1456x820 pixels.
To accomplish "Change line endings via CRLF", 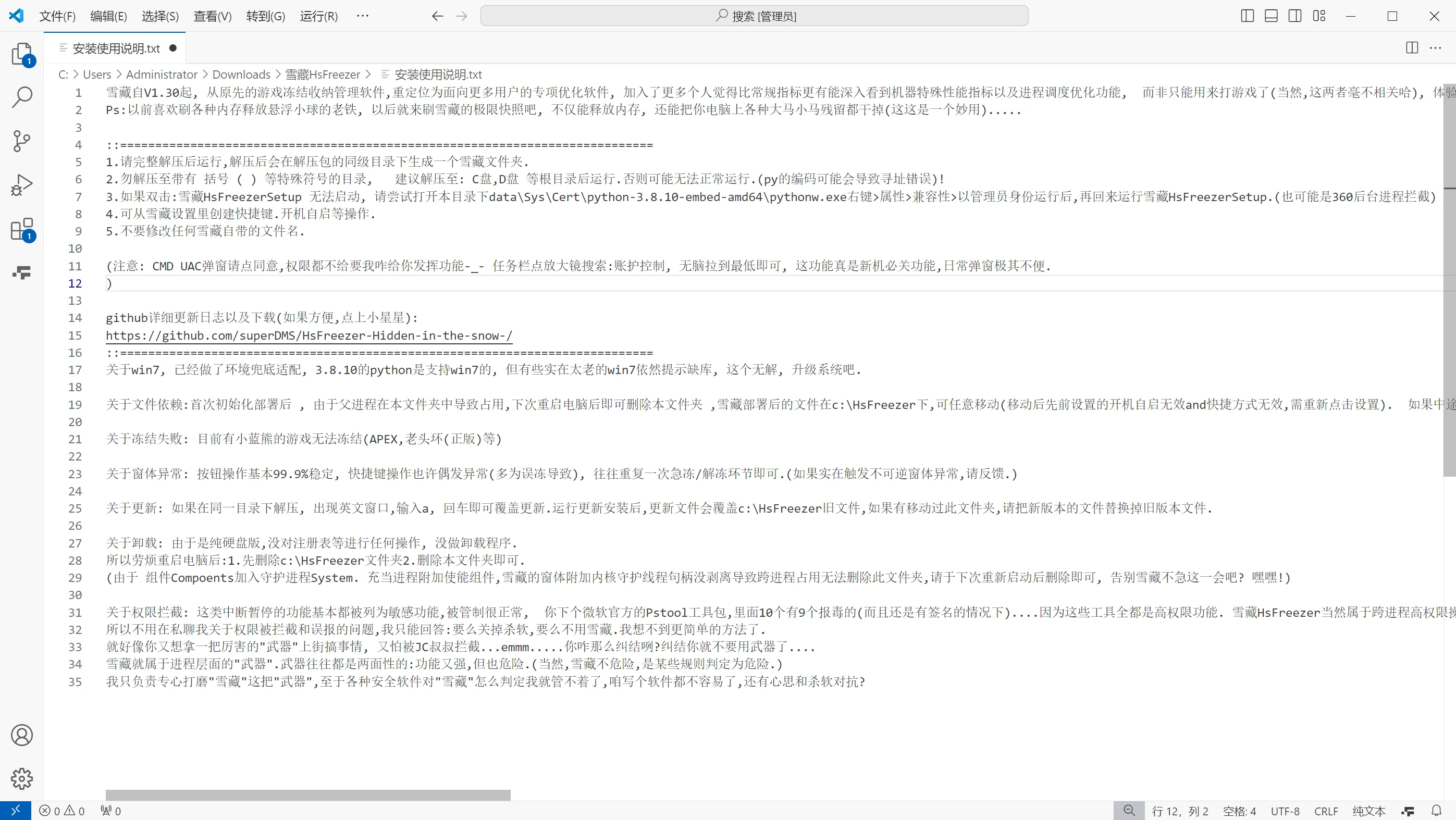I will [x=1326, y=811].
